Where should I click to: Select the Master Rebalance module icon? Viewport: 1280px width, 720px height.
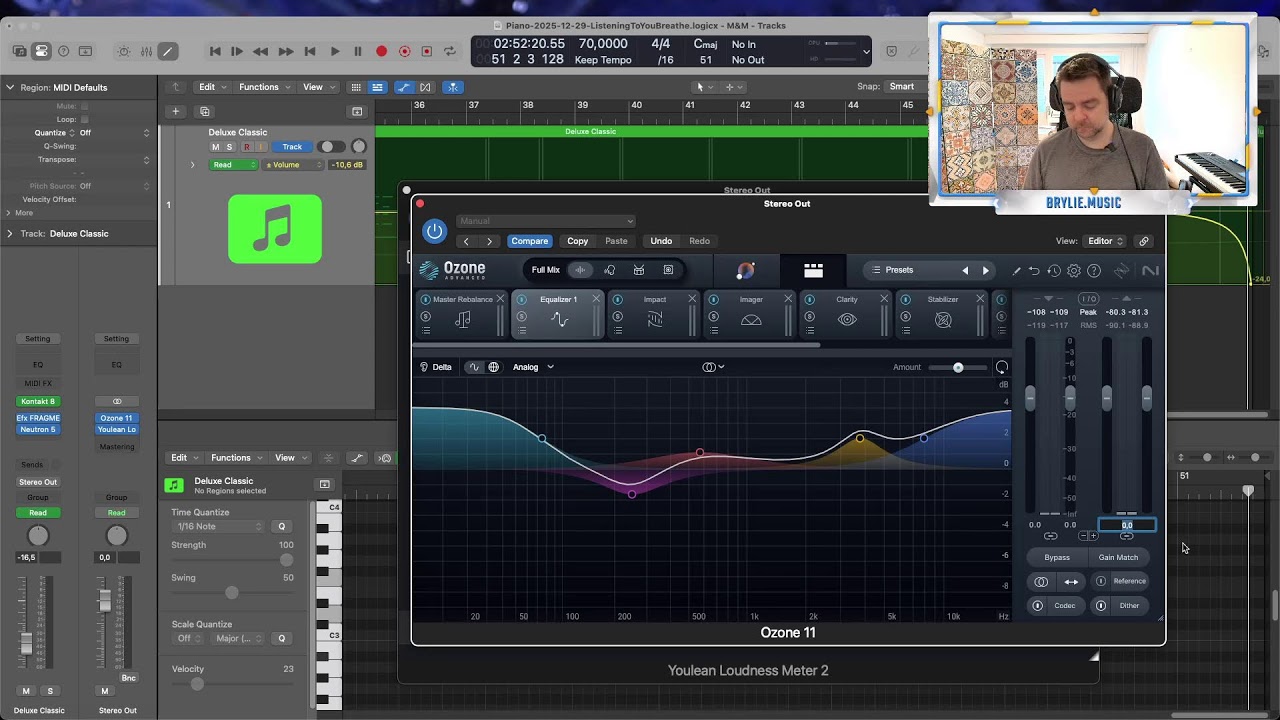(462, 320)
